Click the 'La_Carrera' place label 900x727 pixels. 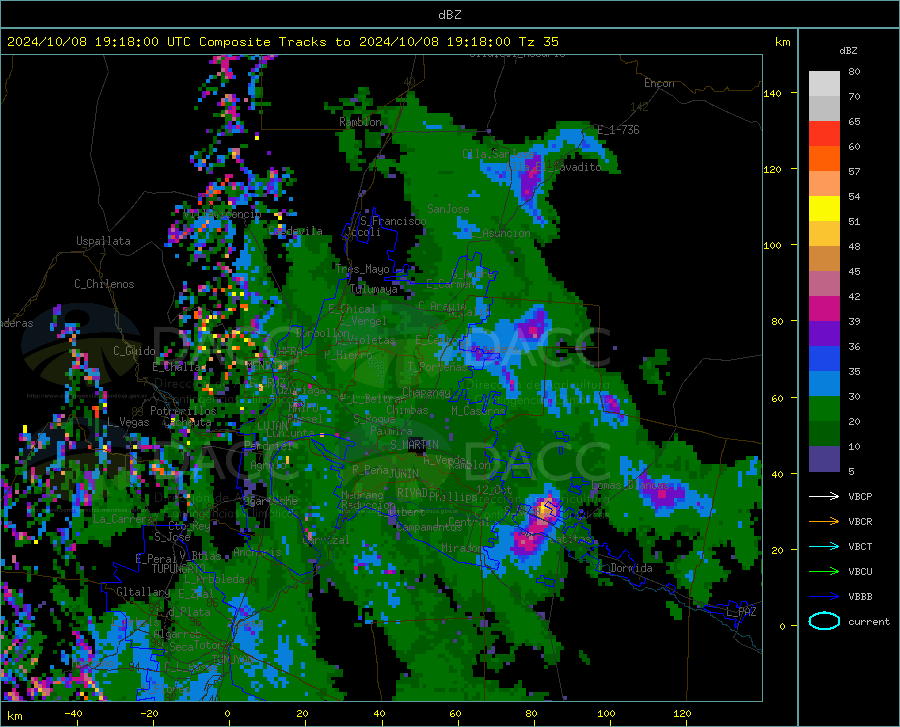tap(123, 519)
